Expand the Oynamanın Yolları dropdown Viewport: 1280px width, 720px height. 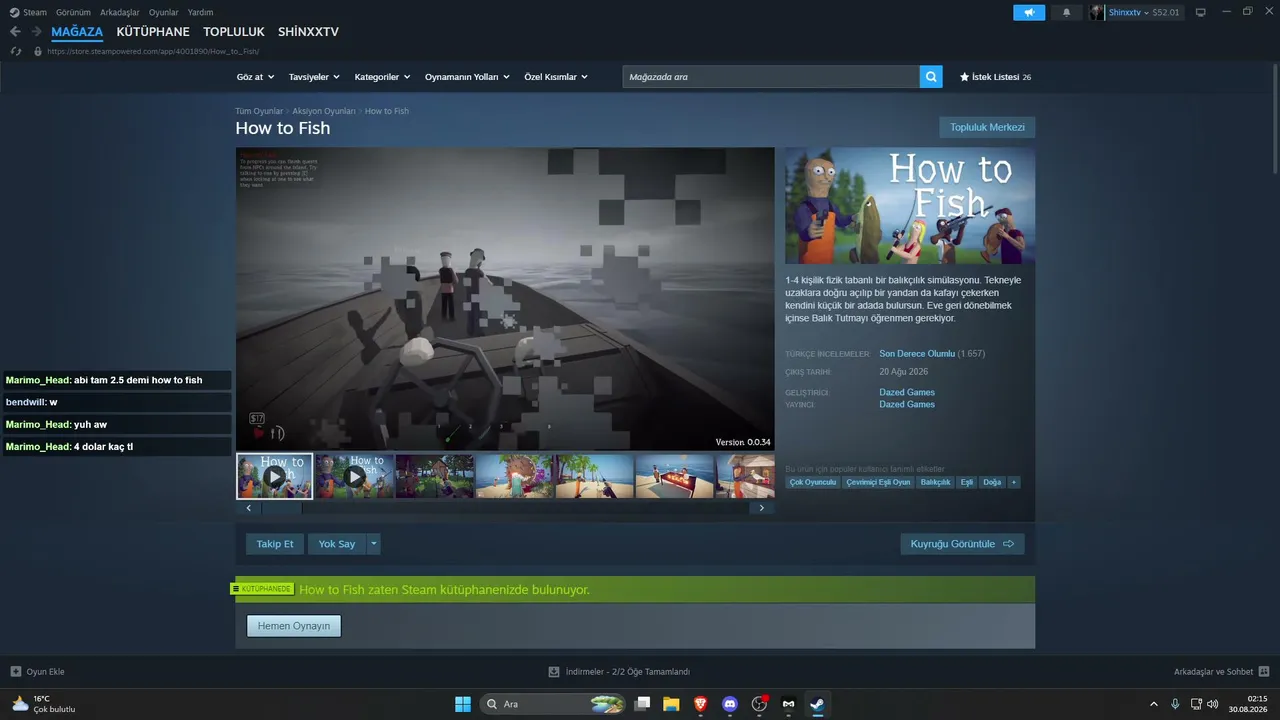click(467, 77)
